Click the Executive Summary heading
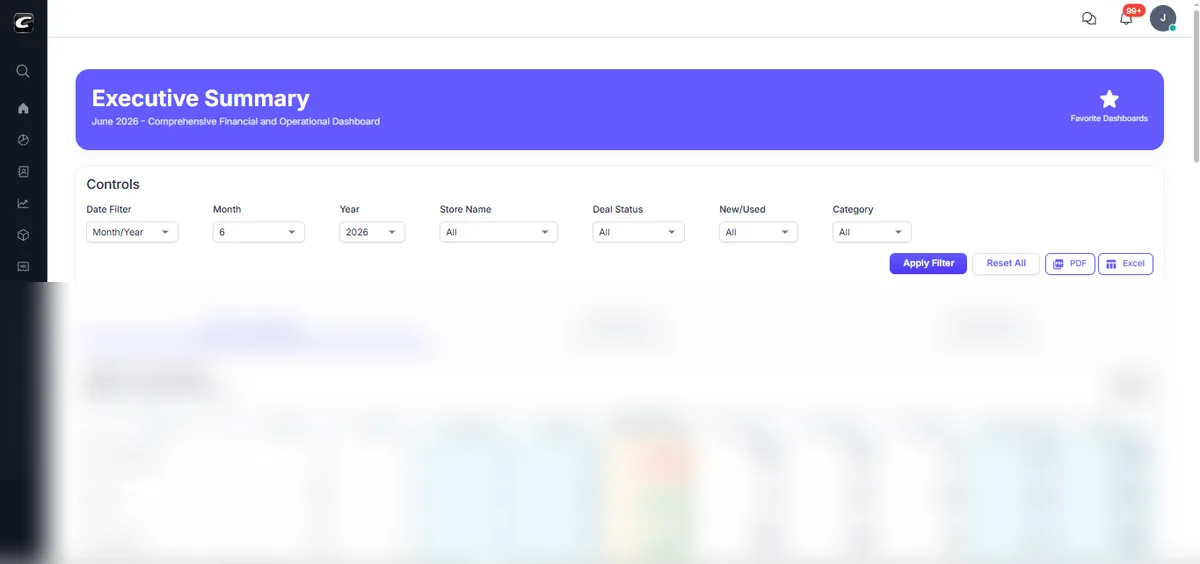Image resolution: width=1200 pixels, height=564 pixels. pos(201,98)
